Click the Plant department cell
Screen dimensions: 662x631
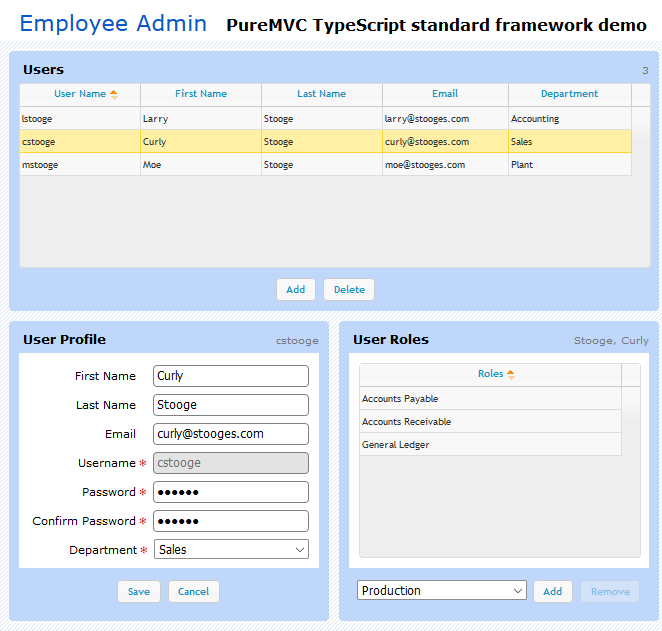tap(570, 165)
